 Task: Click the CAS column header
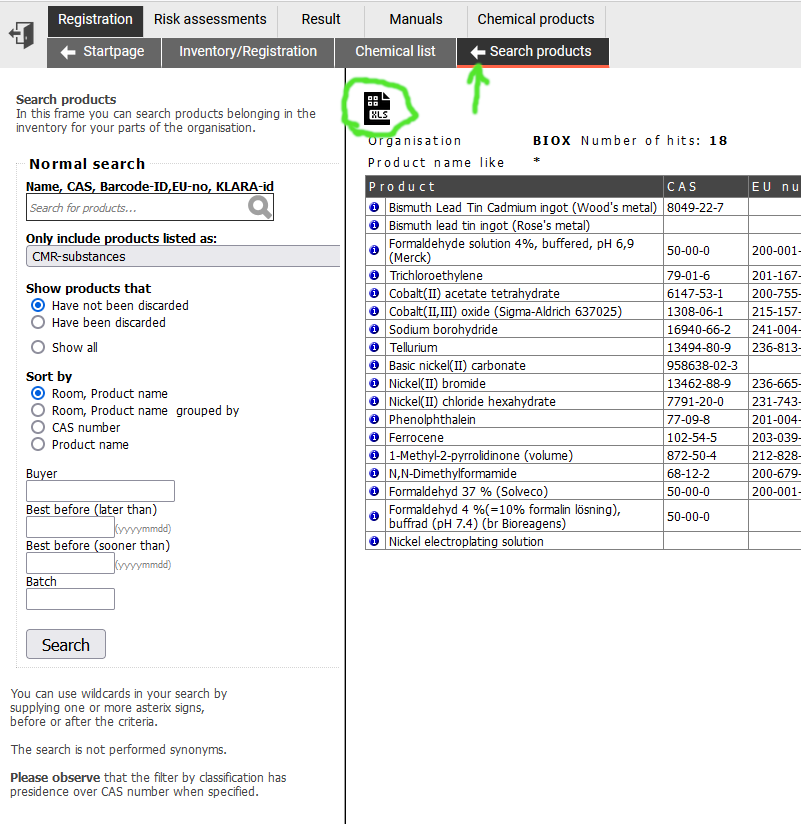click(x=706, y=187)
